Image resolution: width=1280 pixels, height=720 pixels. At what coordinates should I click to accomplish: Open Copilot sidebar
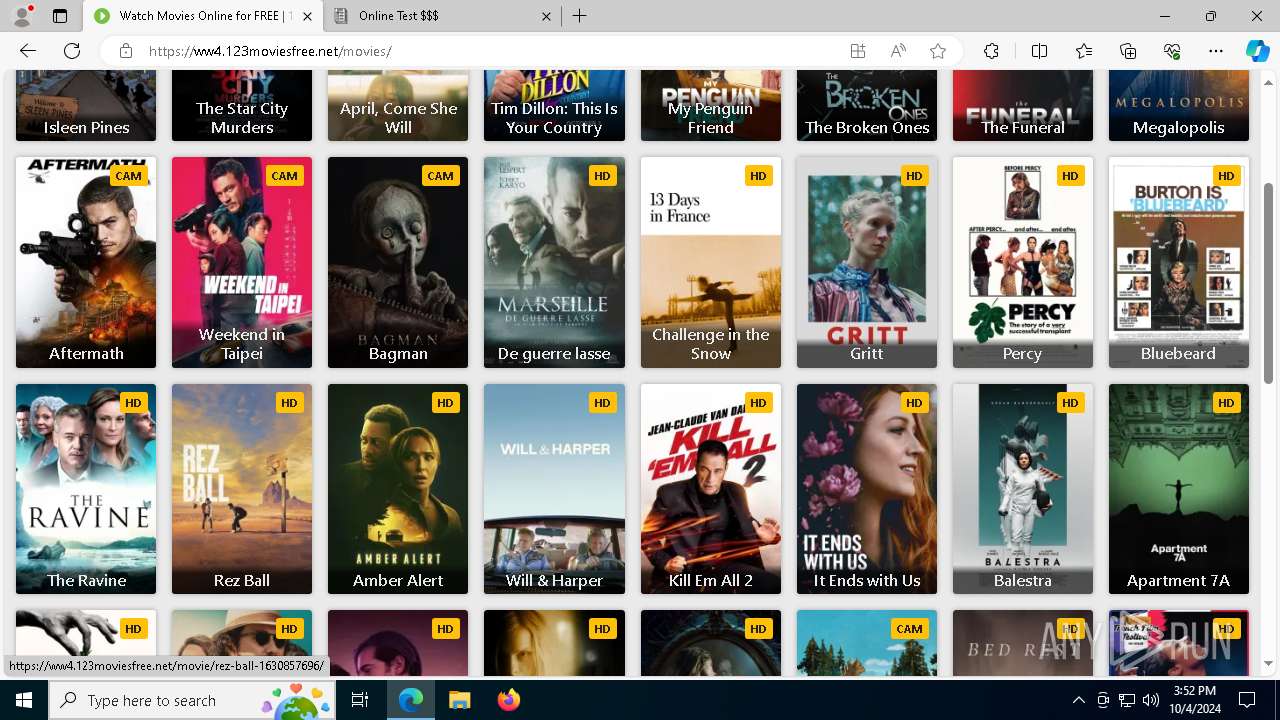point(1257,51)
